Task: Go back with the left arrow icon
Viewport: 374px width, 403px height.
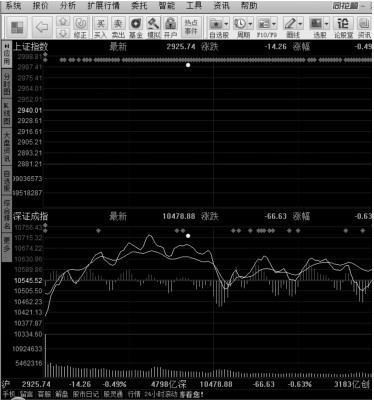Action: point(42,27)
